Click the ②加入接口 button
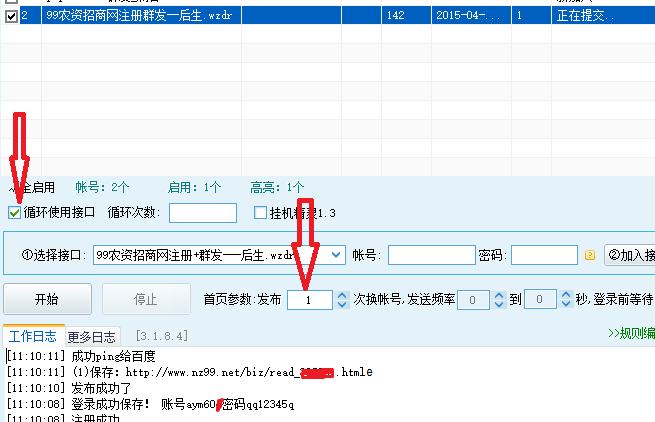655x422 pixels. [630, 255]
